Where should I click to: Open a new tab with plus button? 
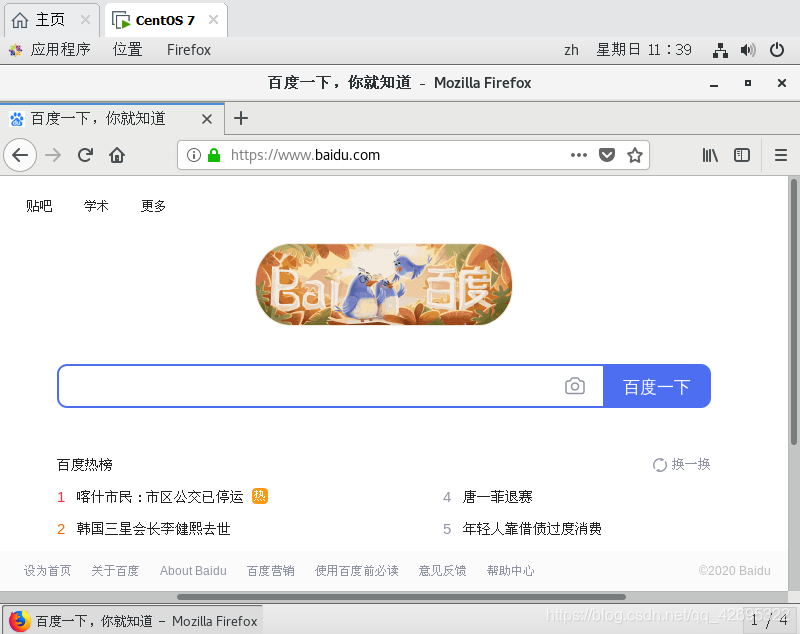click(x=241, y=118)
